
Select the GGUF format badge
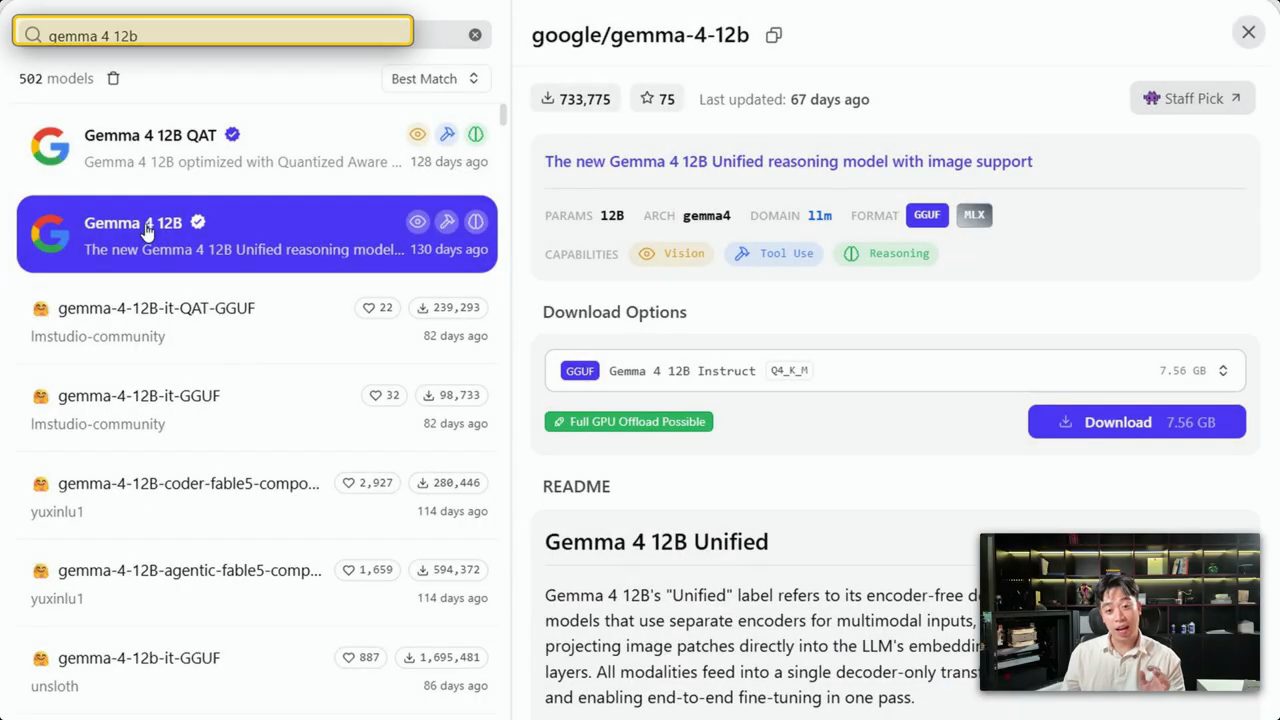(927, 215)
